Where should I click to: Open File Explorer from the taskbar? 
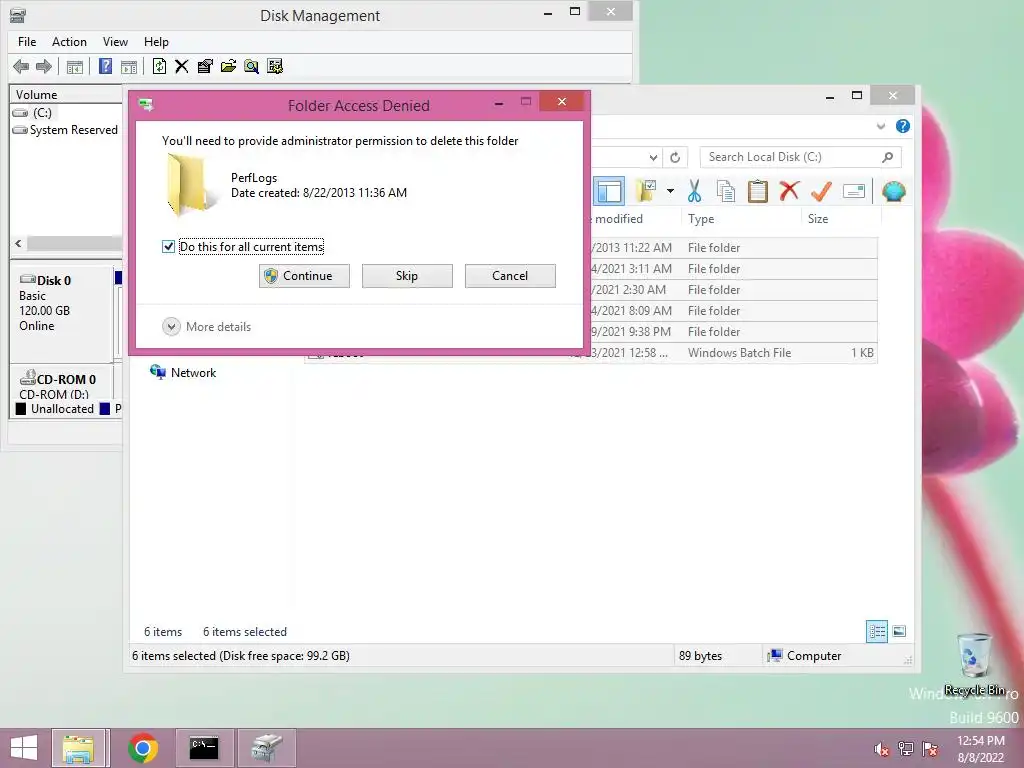[x=78, y=748]
